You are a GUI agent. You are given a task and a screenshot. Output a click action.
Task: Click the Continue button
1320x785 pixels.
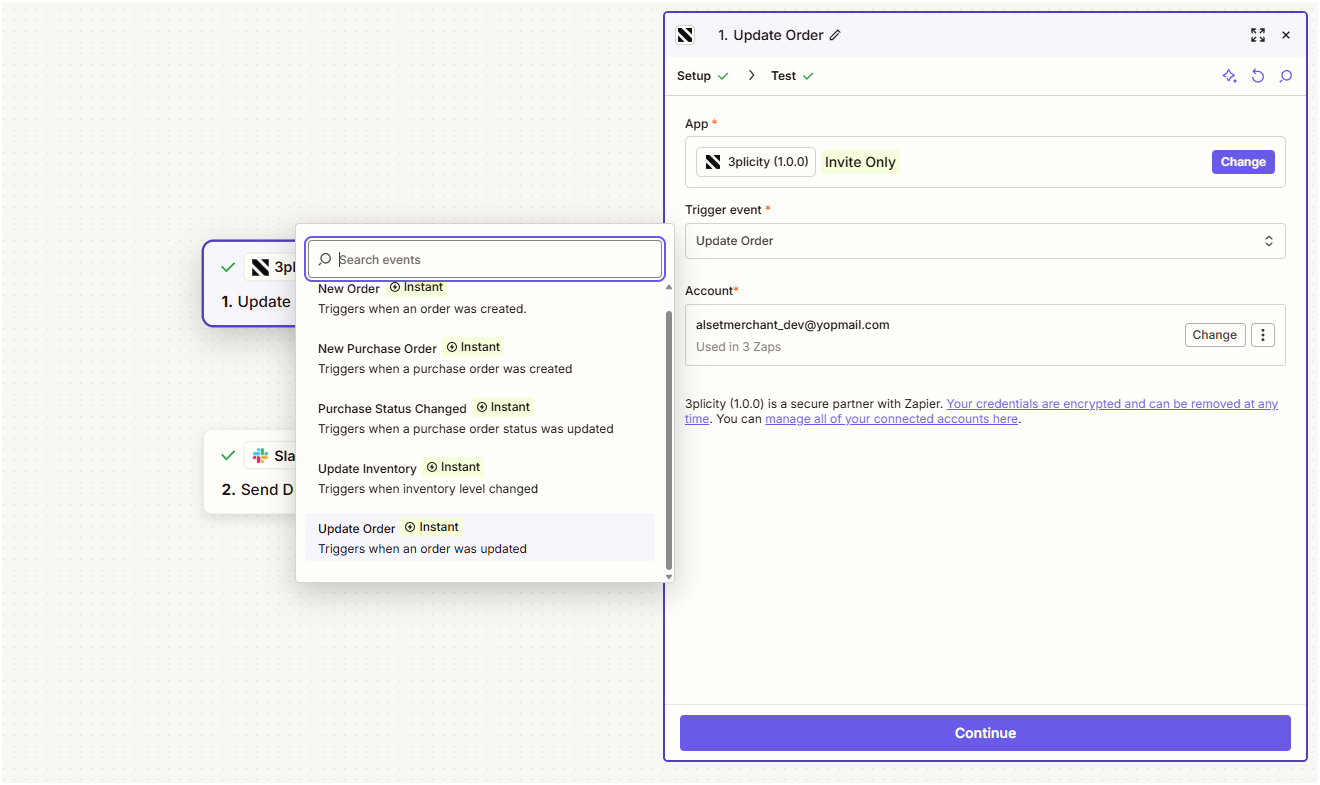point(985,733)
